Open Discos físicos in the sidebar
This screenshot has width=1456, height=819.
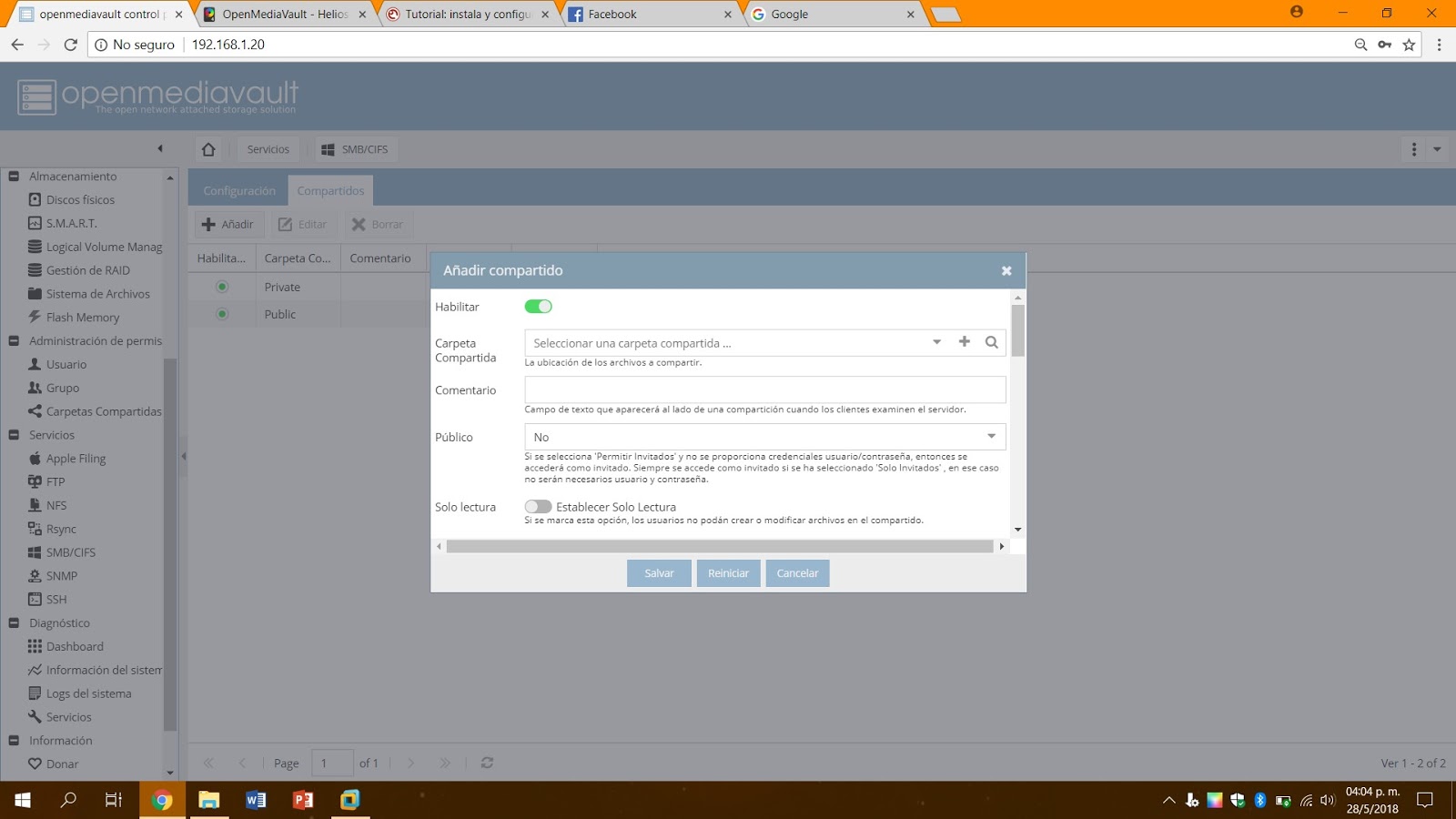tap(80, 199)
